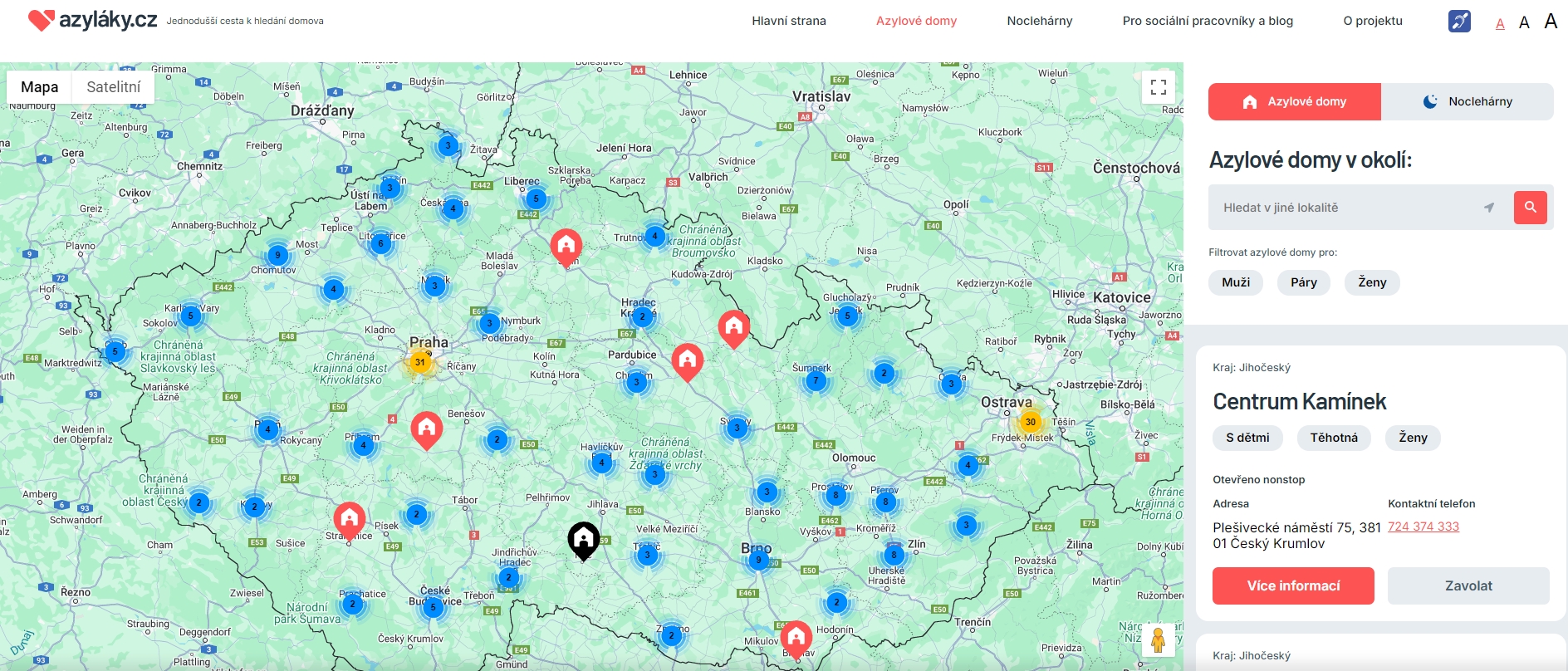
Task: Switch map to Satelitní view
Action: click(x=114, y=87)
